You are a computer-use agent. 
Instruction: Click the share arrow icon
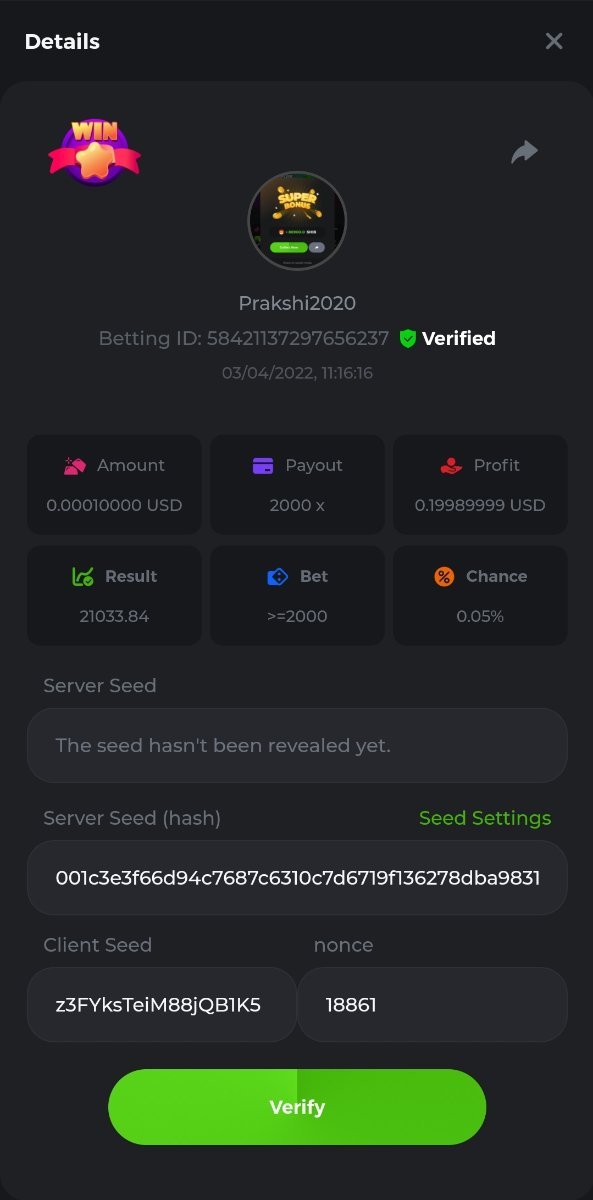(x=524, y=151)
